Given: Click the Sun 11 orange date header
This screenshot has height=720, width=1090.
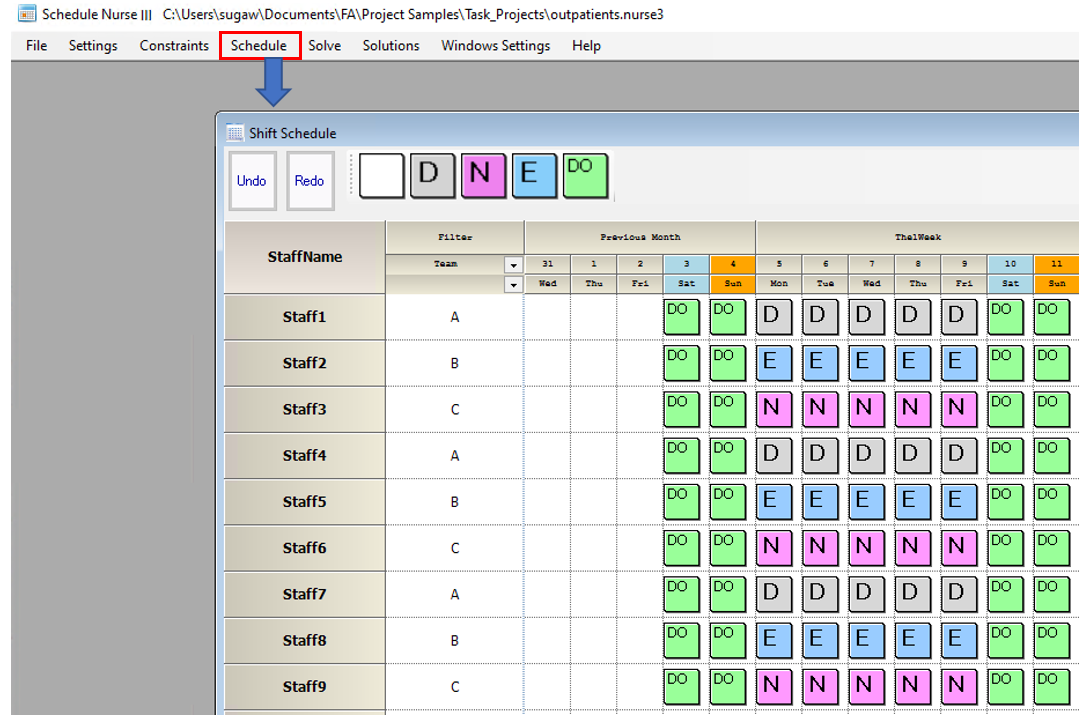Looking at the screenshot, I should coord(1056,264).
